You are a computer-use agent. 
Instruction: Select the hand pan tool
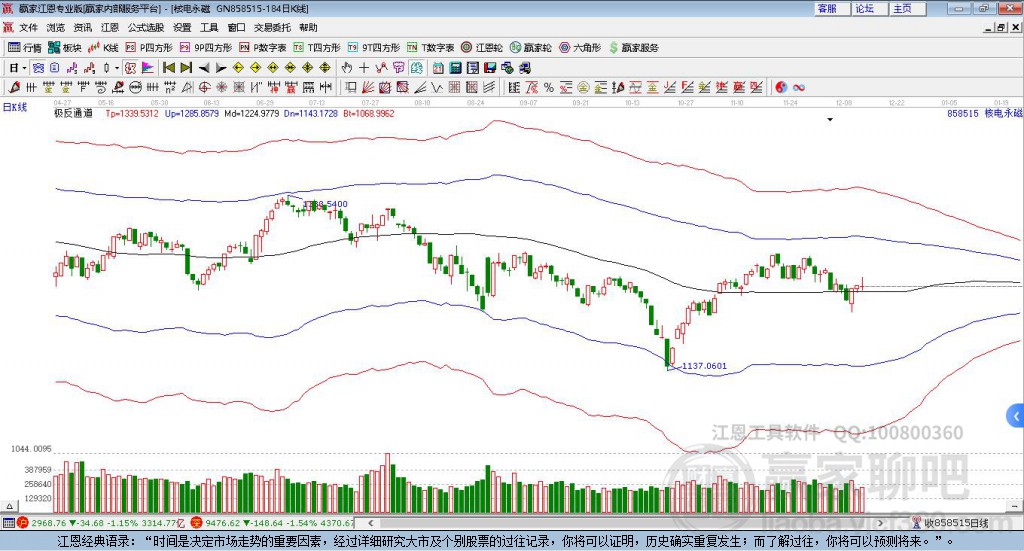click(x=347, y=68)
